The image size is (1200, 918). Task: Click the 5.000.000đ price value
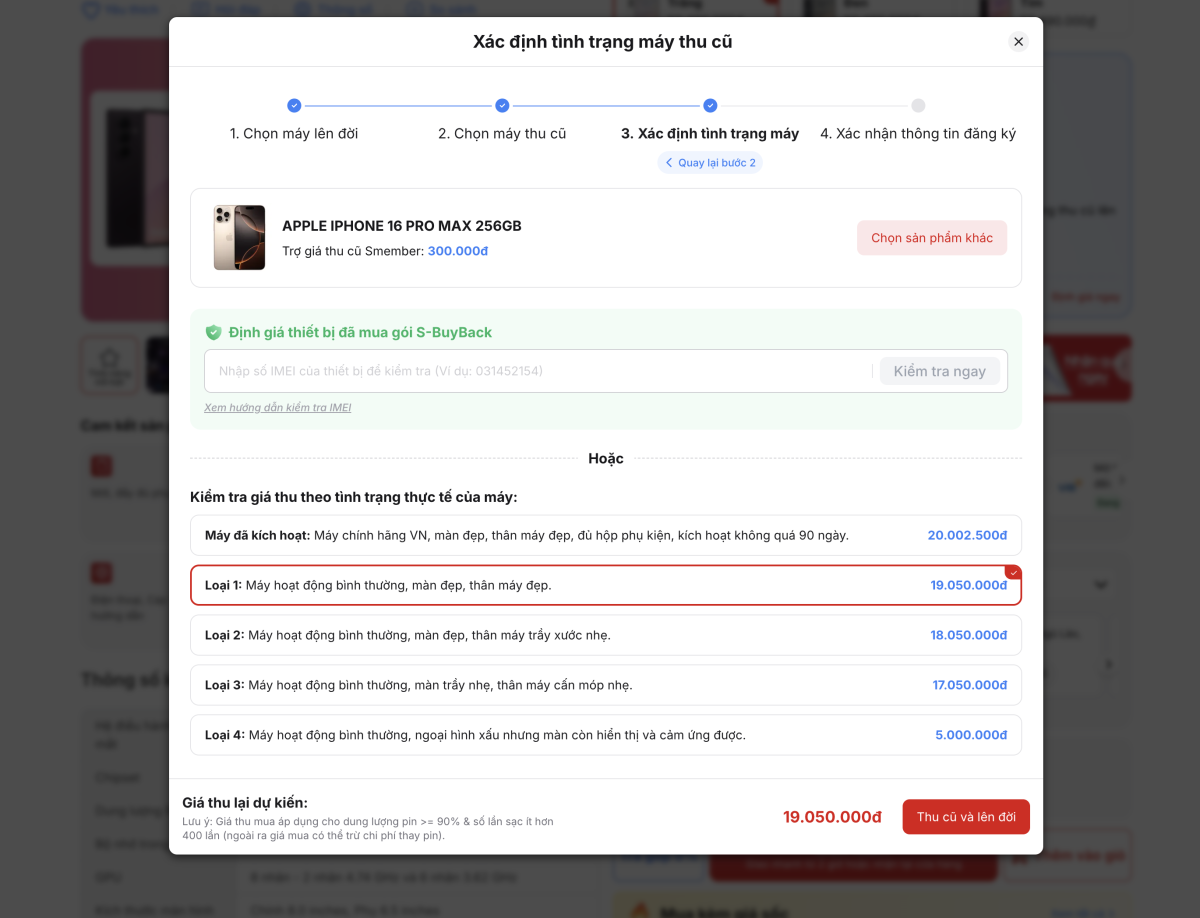click(971, 735)
